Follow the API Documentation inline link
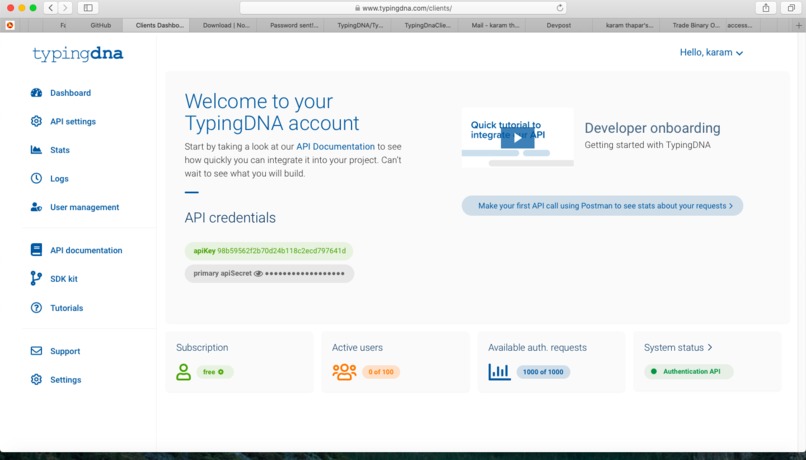 click(x=336, y=146)
